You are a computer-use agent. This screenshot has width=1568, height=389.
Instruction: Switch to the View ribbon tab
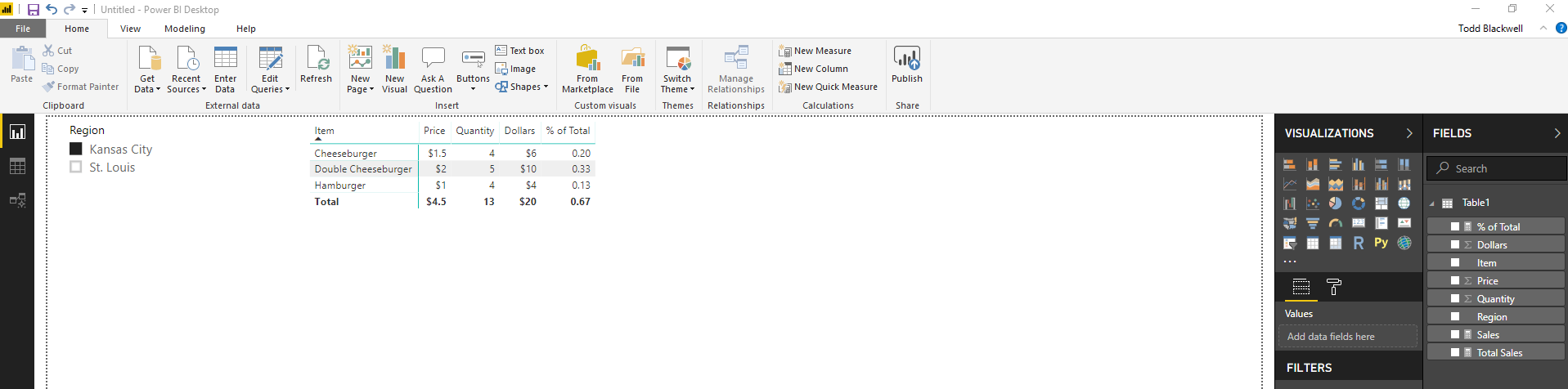coord(130,29)
